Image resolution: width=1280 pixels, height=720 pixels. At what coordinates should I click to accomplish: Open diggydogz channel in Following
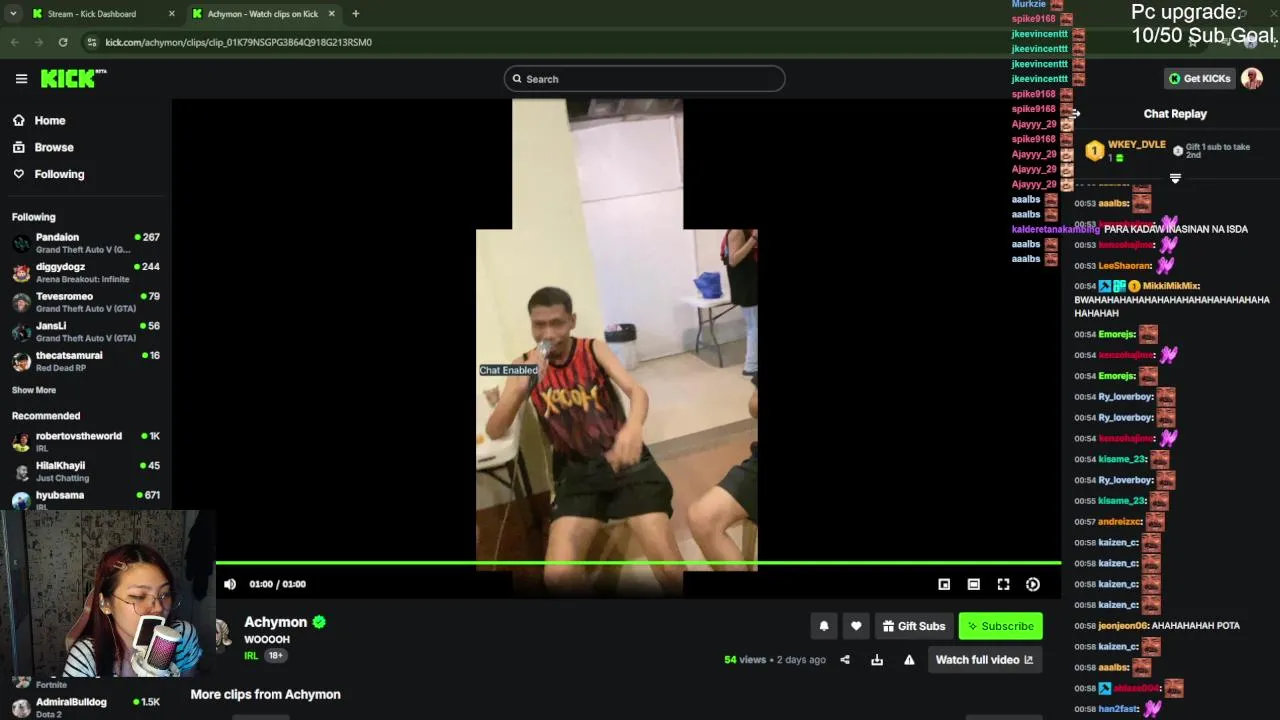point(86,273)
